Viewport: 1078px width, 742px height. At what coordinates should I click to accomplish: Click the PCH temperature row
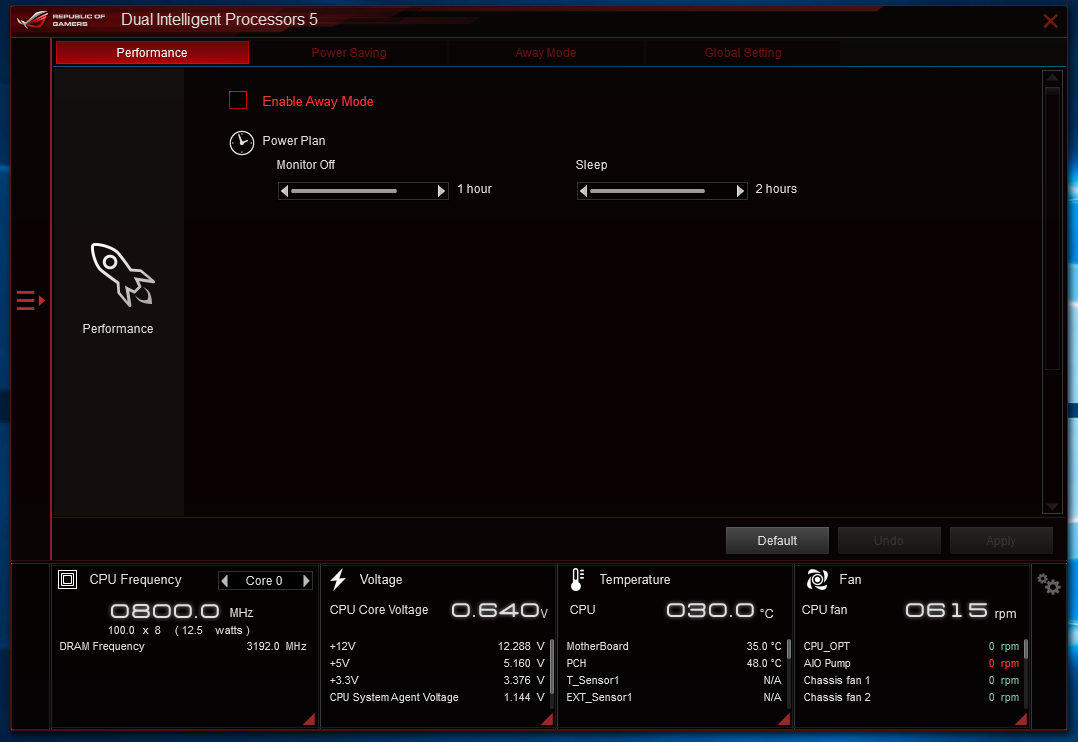(674, 664)
